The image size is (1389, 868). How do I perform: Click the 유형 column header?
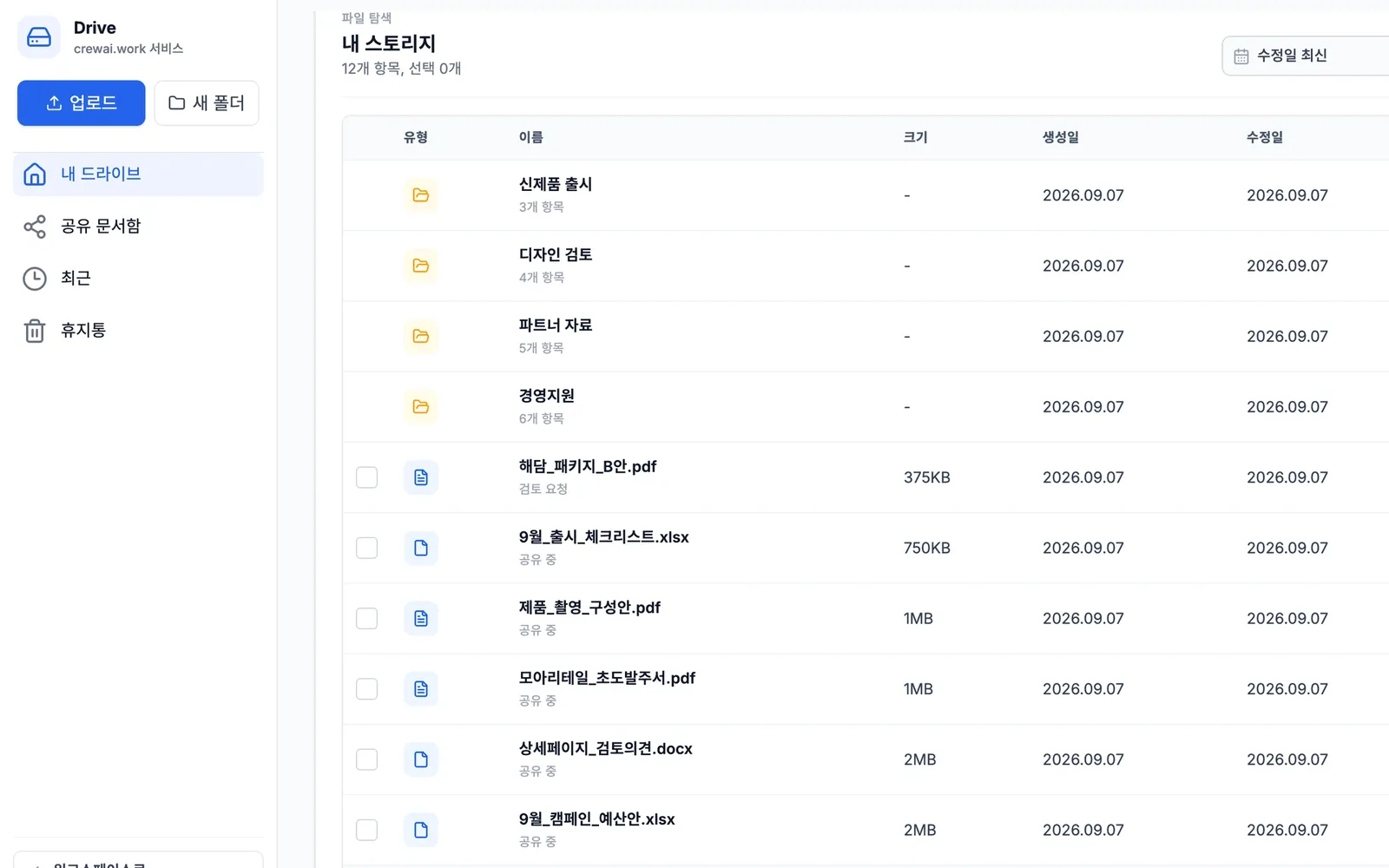(x=416, y=137)
